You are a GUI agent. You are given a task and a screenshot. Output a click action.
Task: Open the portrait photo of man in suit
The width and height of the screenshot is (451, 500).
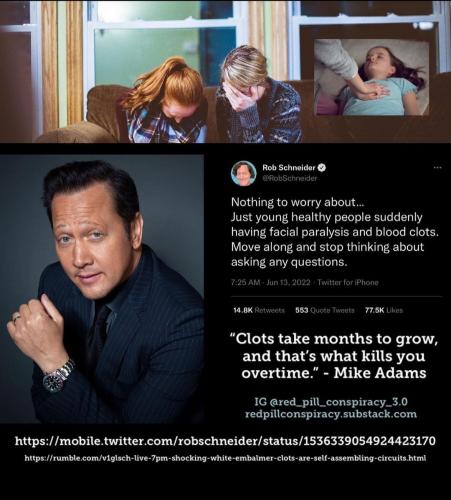coord(102,289)
